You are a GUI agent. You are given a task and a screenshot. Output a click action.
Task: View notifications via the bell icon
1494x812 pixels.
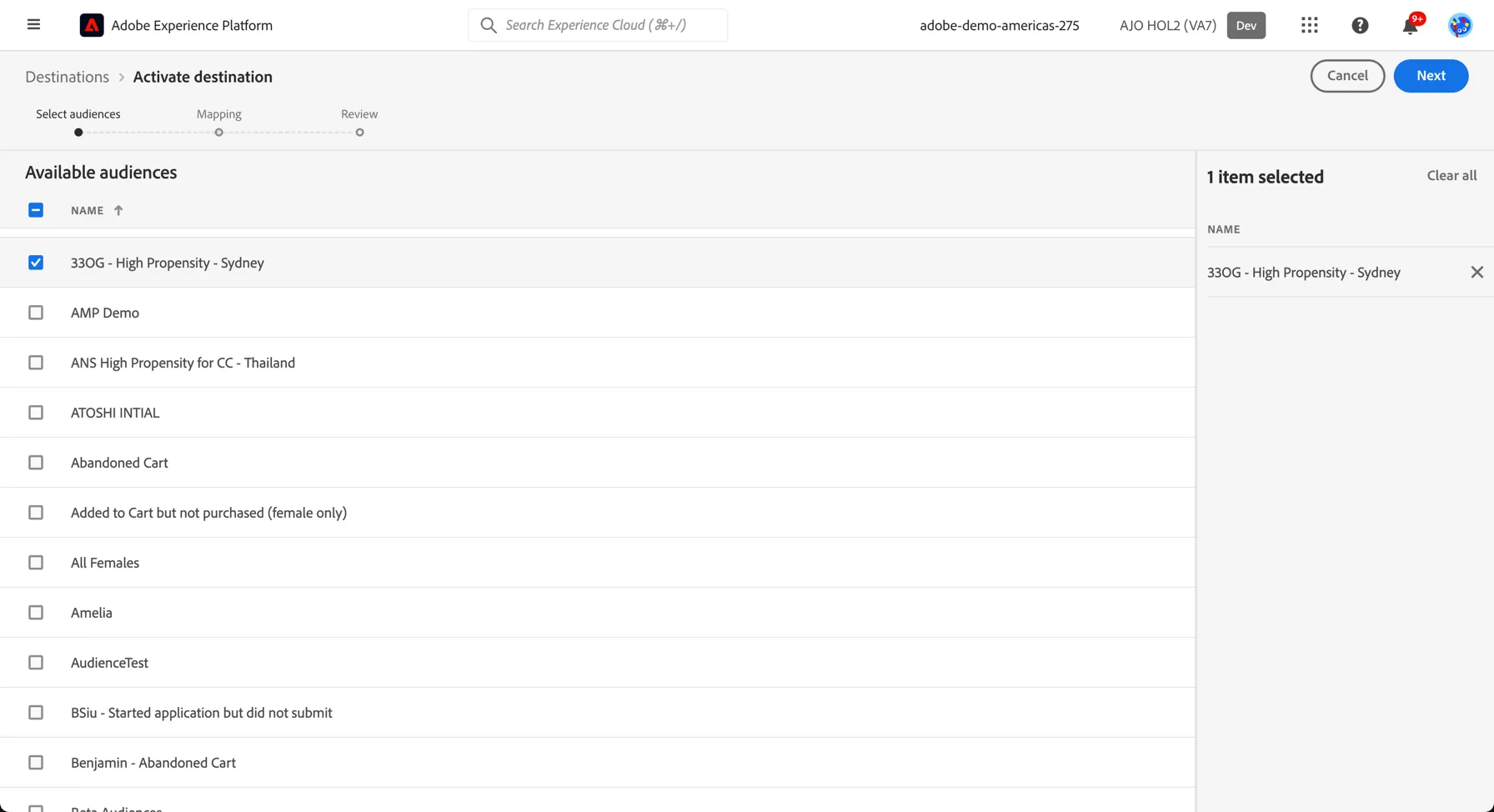pos(1410,26)
